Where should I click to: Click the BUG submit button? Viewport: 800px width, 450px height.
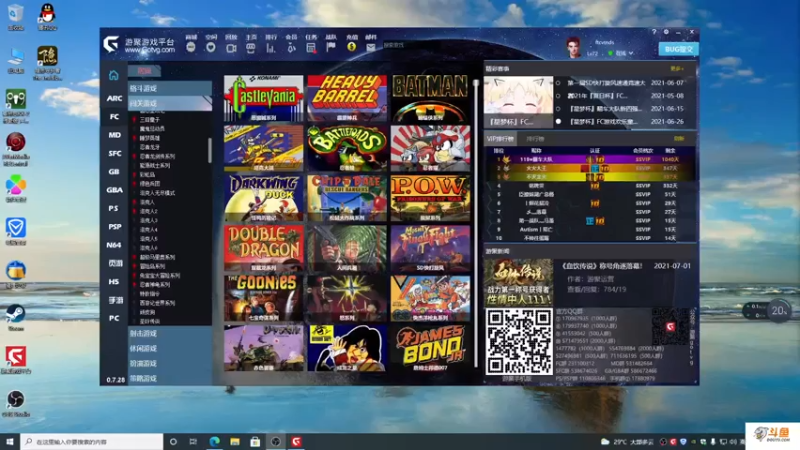coord(679,49)
